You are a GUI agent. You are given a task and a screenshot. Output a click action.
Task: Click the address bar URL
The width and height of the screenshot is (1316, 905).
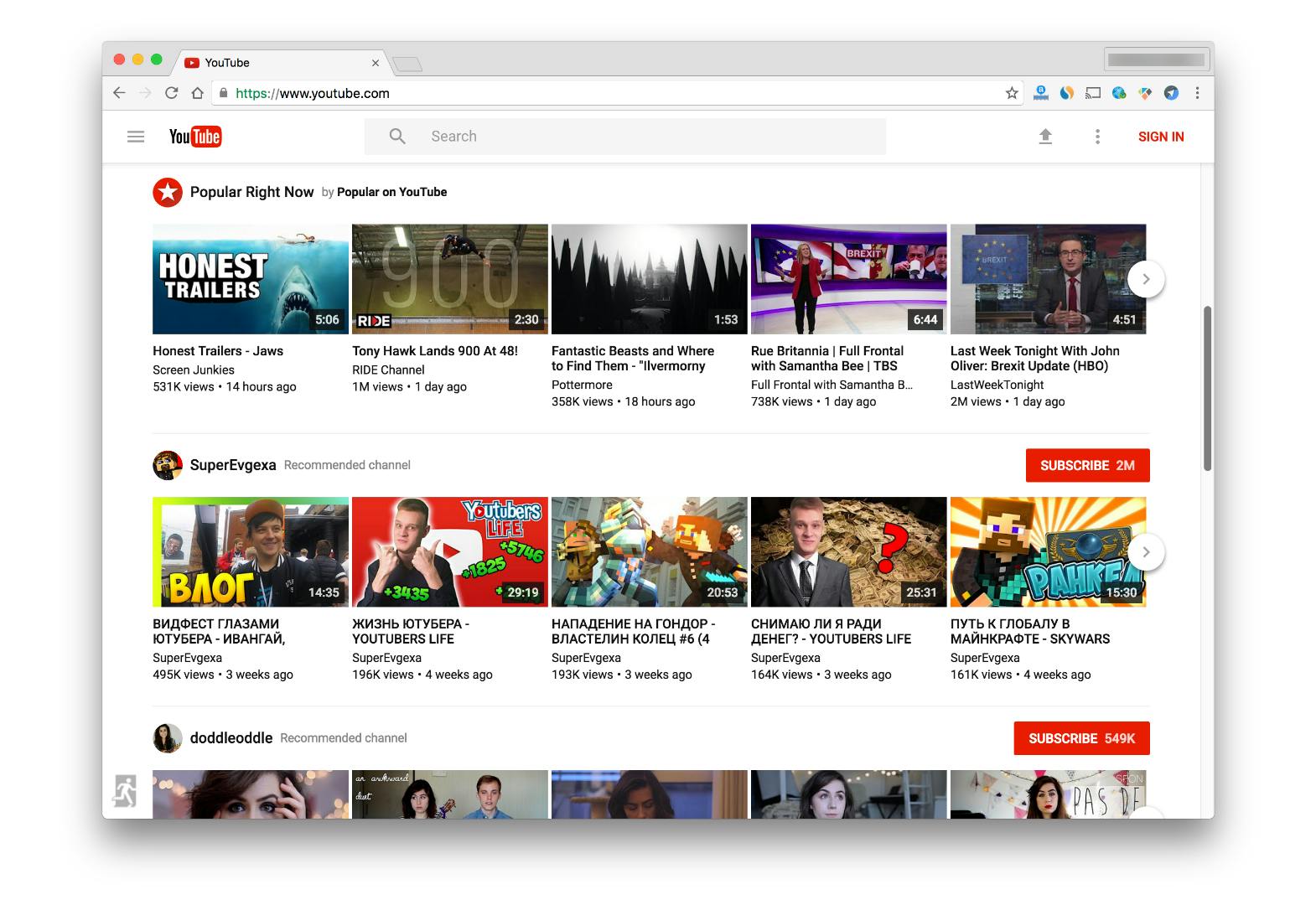click(313, 93)
